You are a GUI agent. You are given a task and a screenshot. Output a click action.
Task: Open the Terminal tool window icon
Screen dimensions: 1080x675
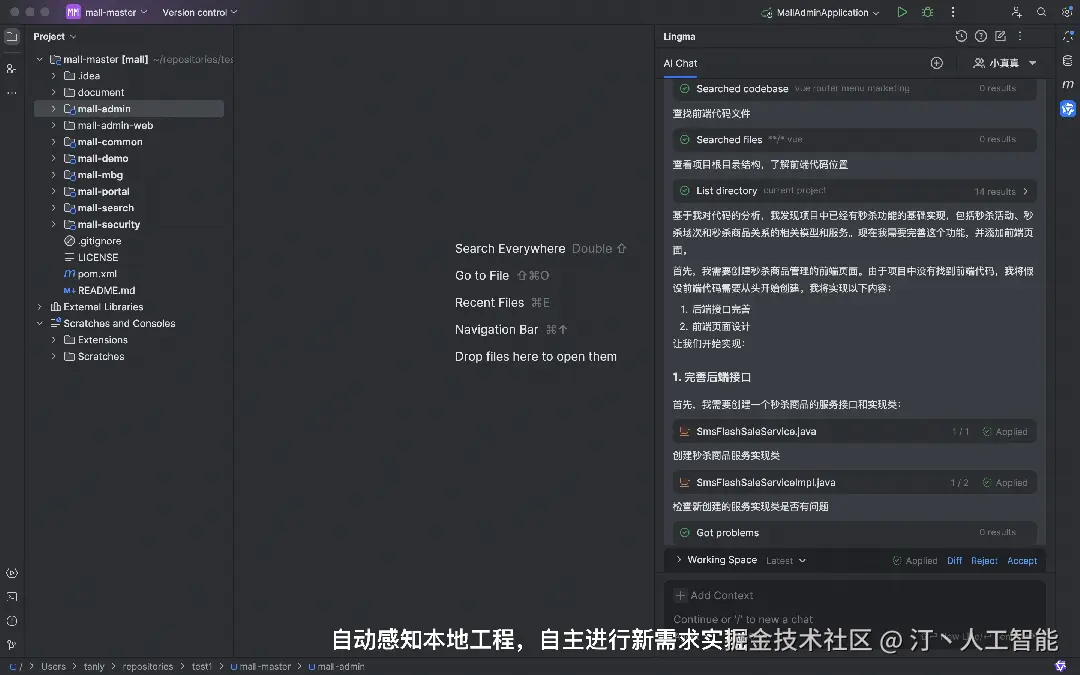(12, 597)
